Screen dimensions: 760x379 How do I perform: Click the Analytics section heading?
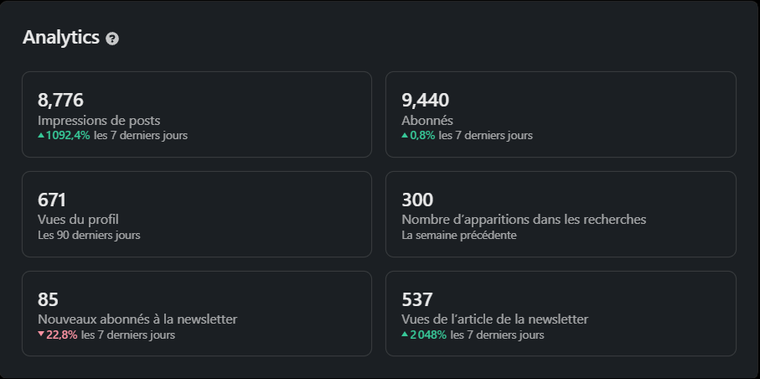(x=61, y=37)
